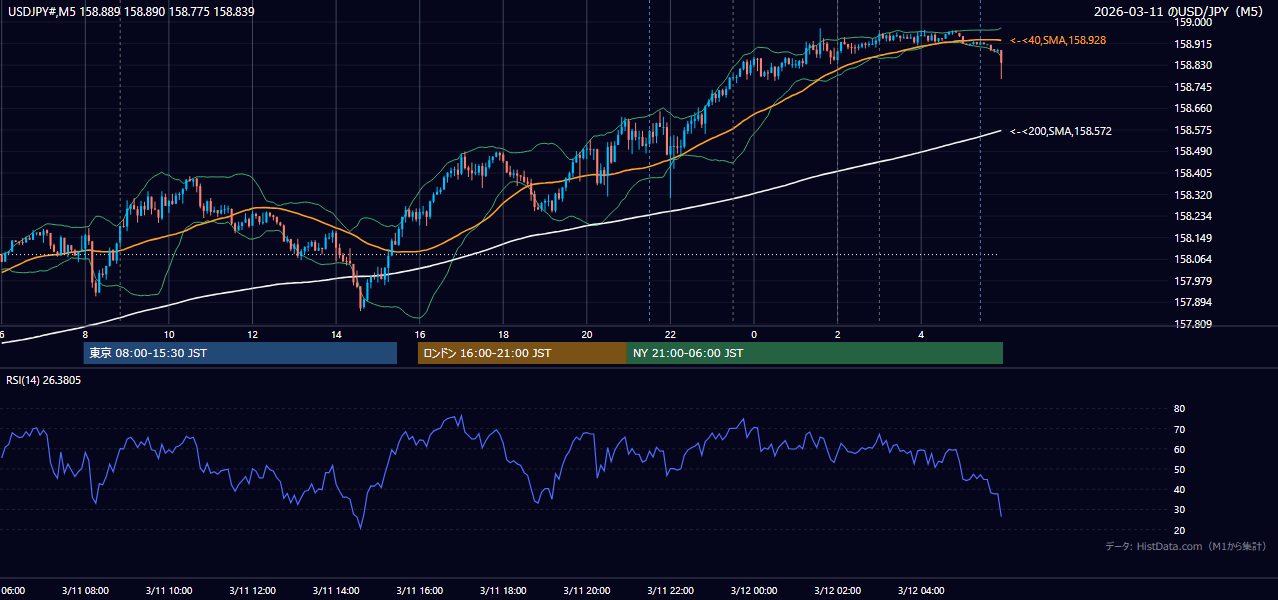Click RSI scale value 60
The image size is (1278, 600).
[x=1179, y=449]
